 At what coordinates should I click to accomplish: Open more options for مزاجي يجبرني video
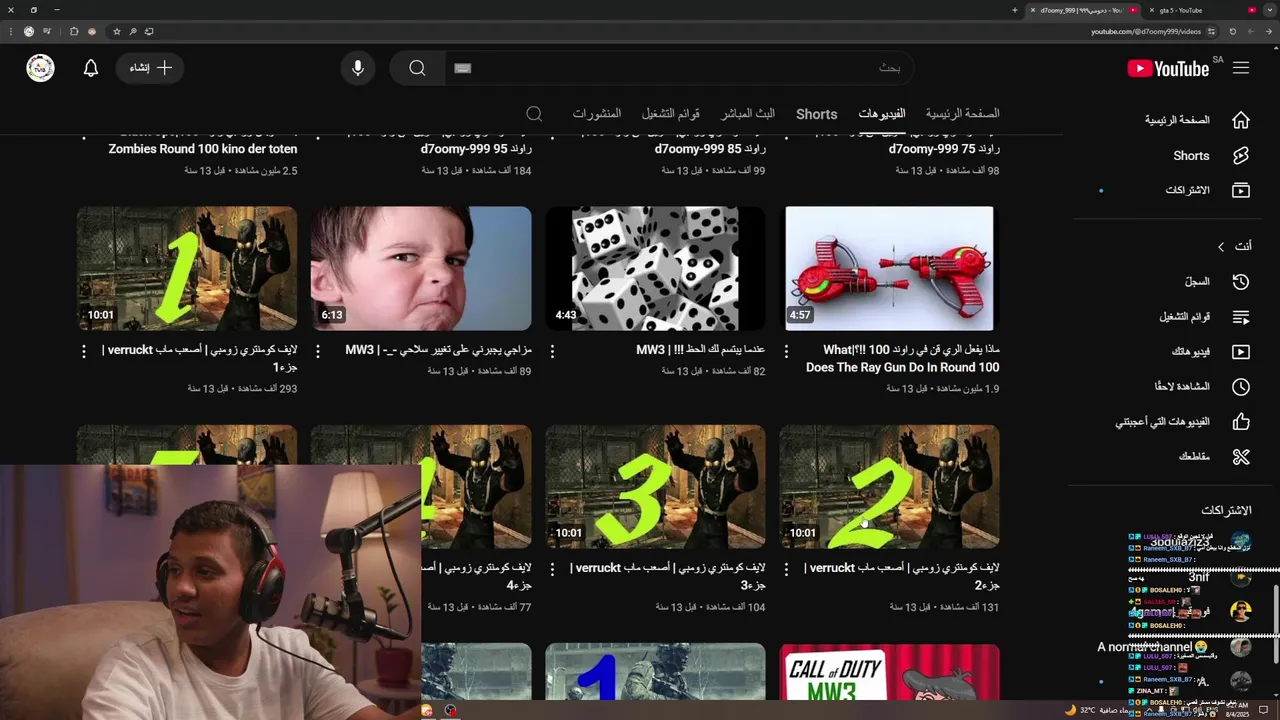pyautogui.click(x=318, y=351)
